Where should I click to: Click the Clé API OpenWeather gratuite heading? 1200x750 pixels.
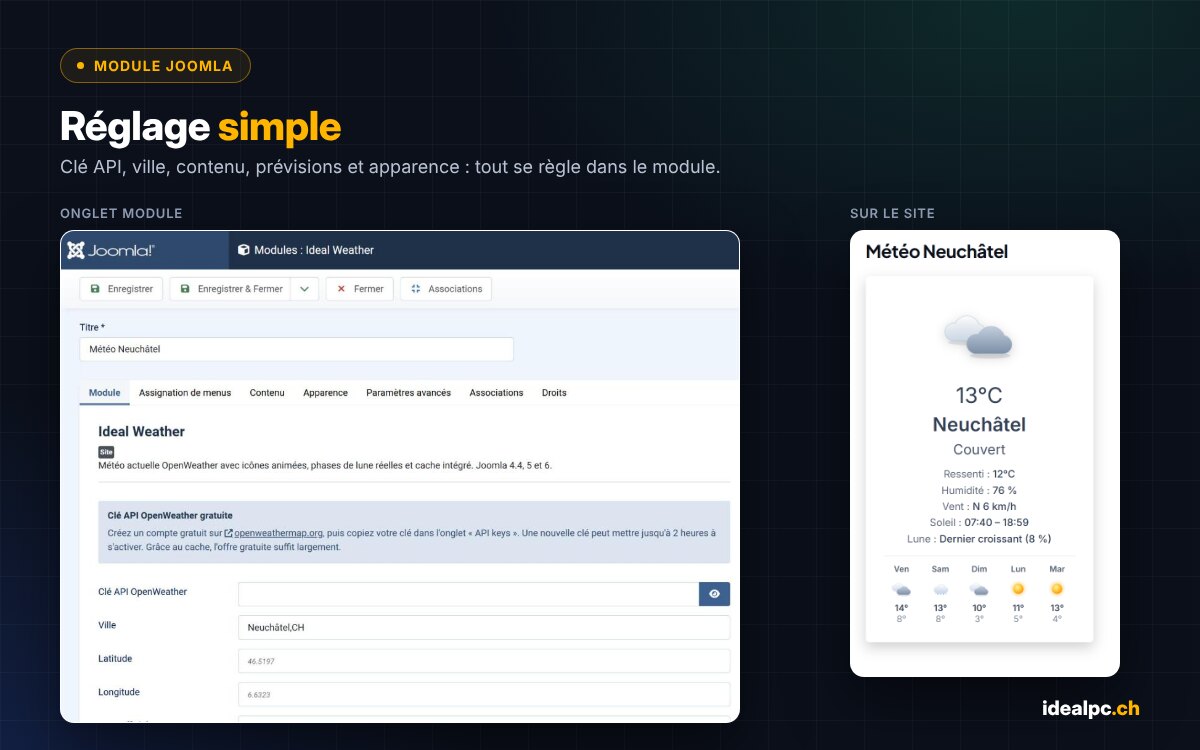tap(170, 516)
